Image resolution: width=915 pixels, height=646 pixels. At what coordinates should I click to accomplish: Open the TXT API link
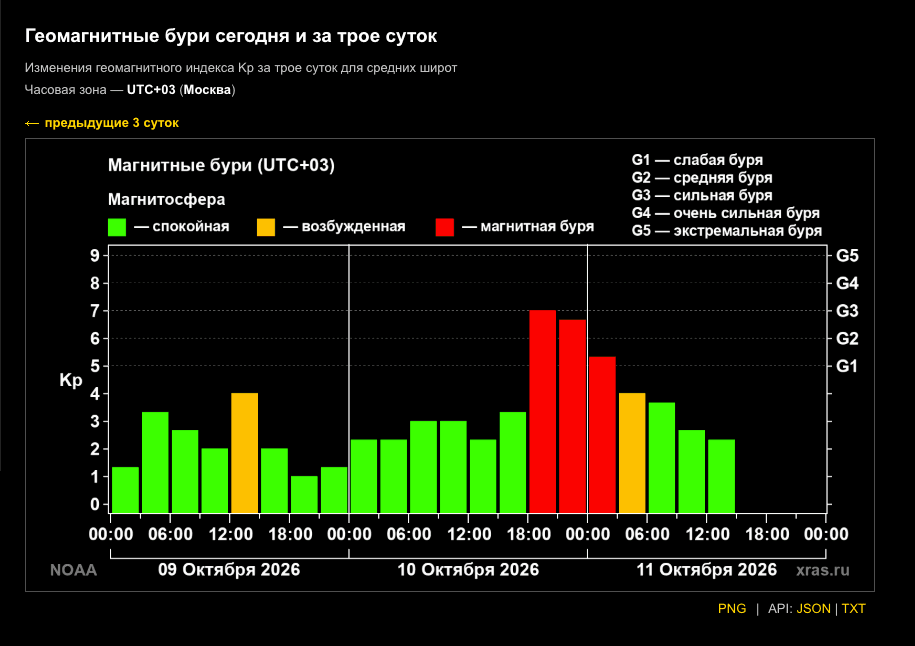click(x=854, y=609)
